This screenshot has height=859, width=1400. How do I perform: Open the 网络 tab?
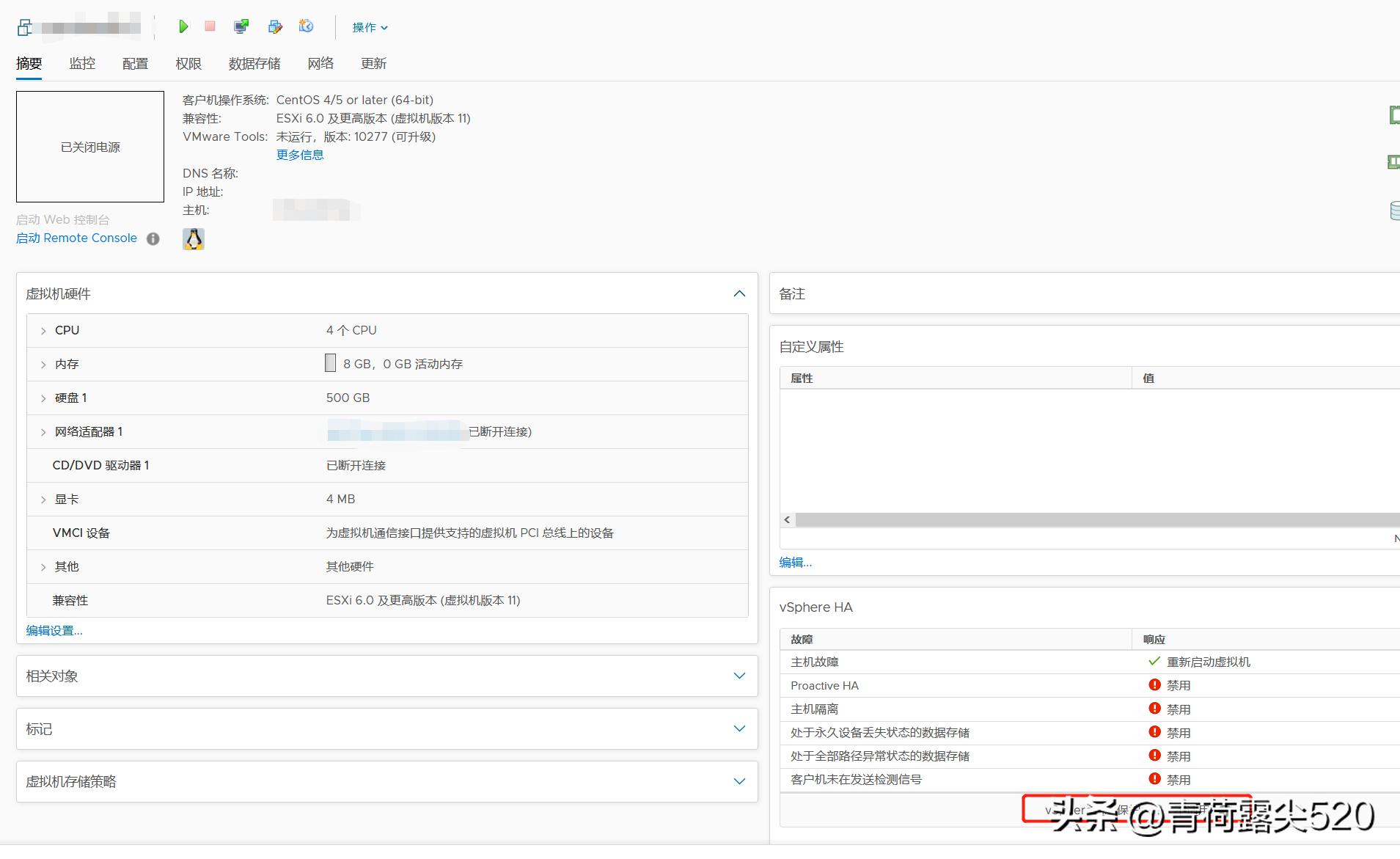pyautogui.click(x=320, y=64)
